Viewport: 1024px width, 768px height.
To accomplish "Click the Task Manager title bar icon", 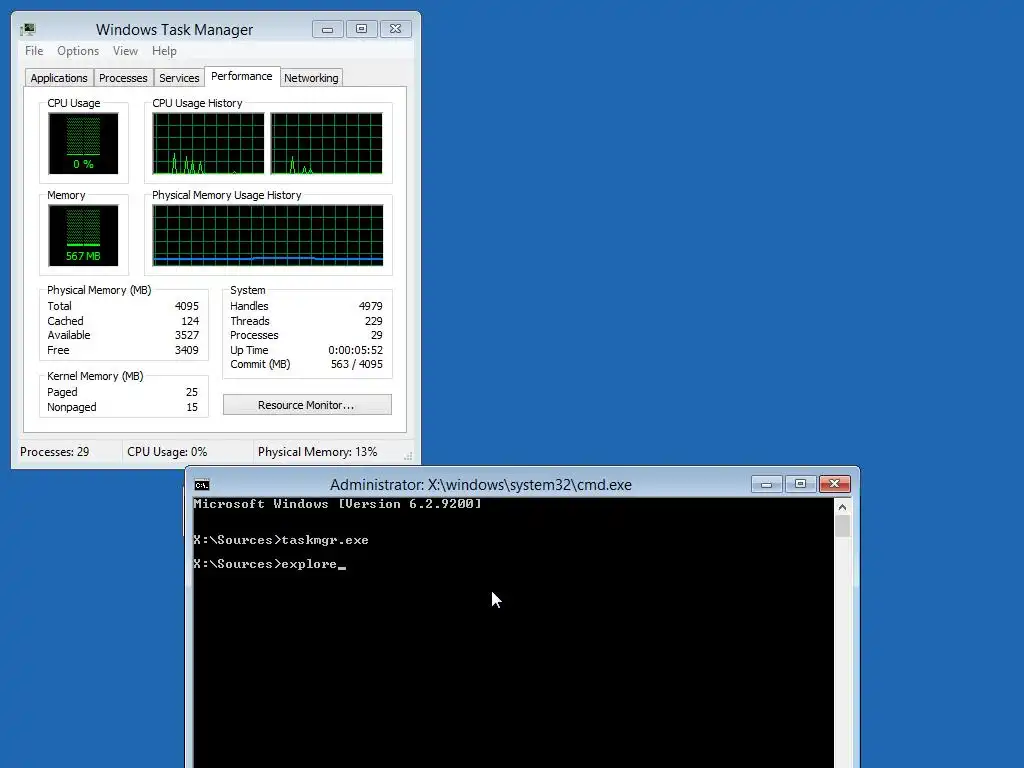I will coord(28,29).
